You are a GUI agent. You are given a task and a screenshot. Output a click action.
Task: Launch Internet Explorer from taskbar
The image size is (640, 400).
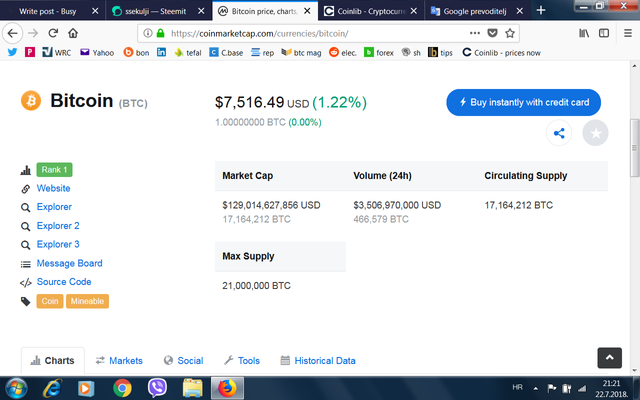pos(53,388)
